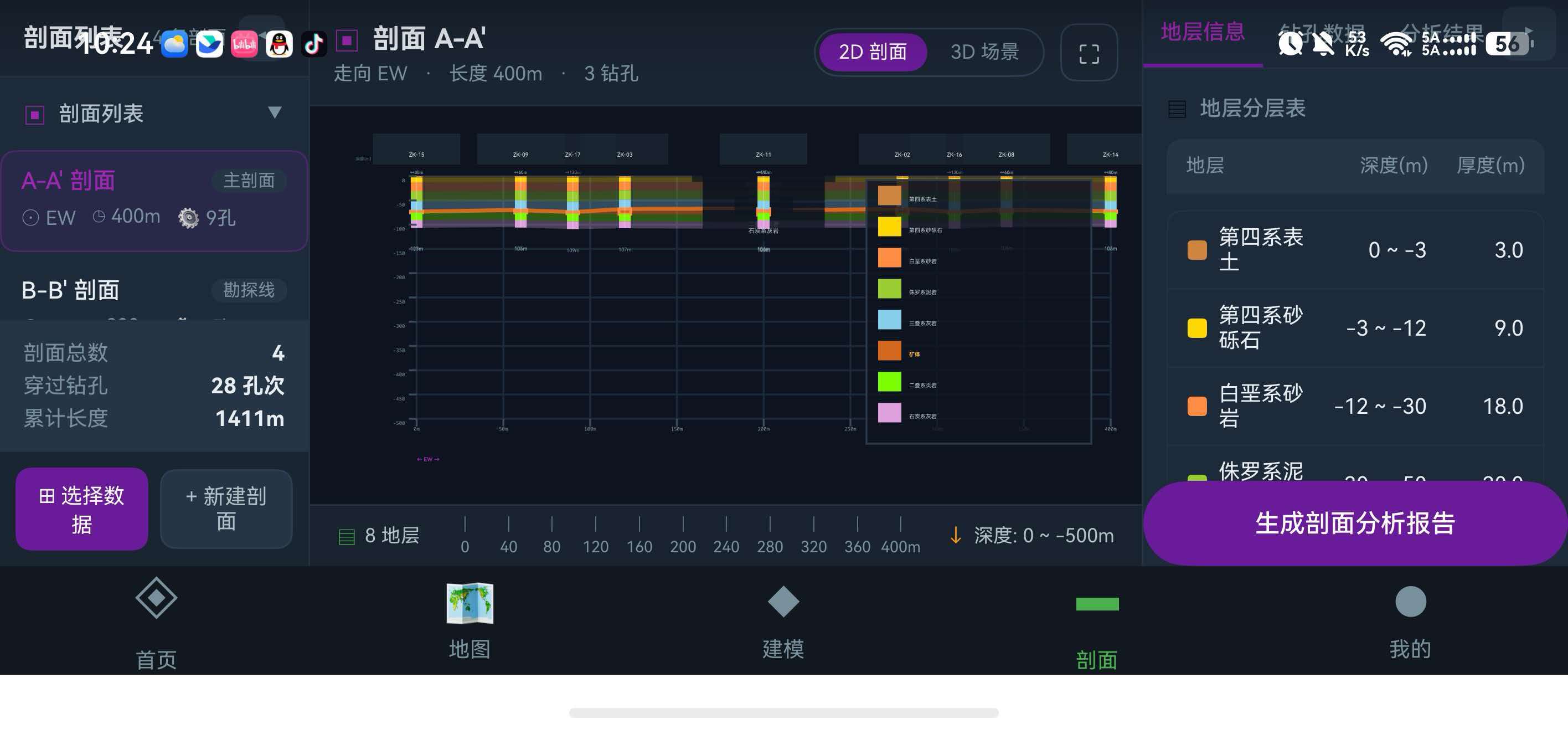Click the 地层 column header
This screenshot has height=729, width=1568.
tap(1205, 166)
